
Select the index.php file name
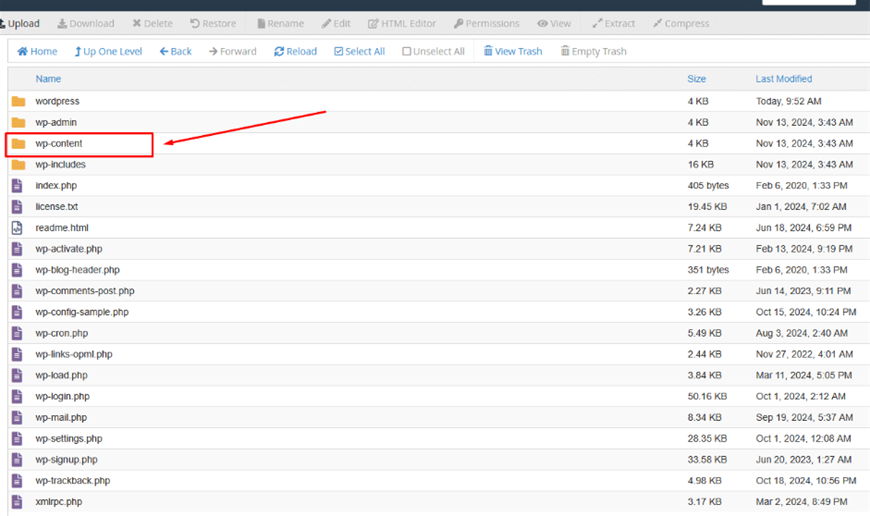point(56,185)
